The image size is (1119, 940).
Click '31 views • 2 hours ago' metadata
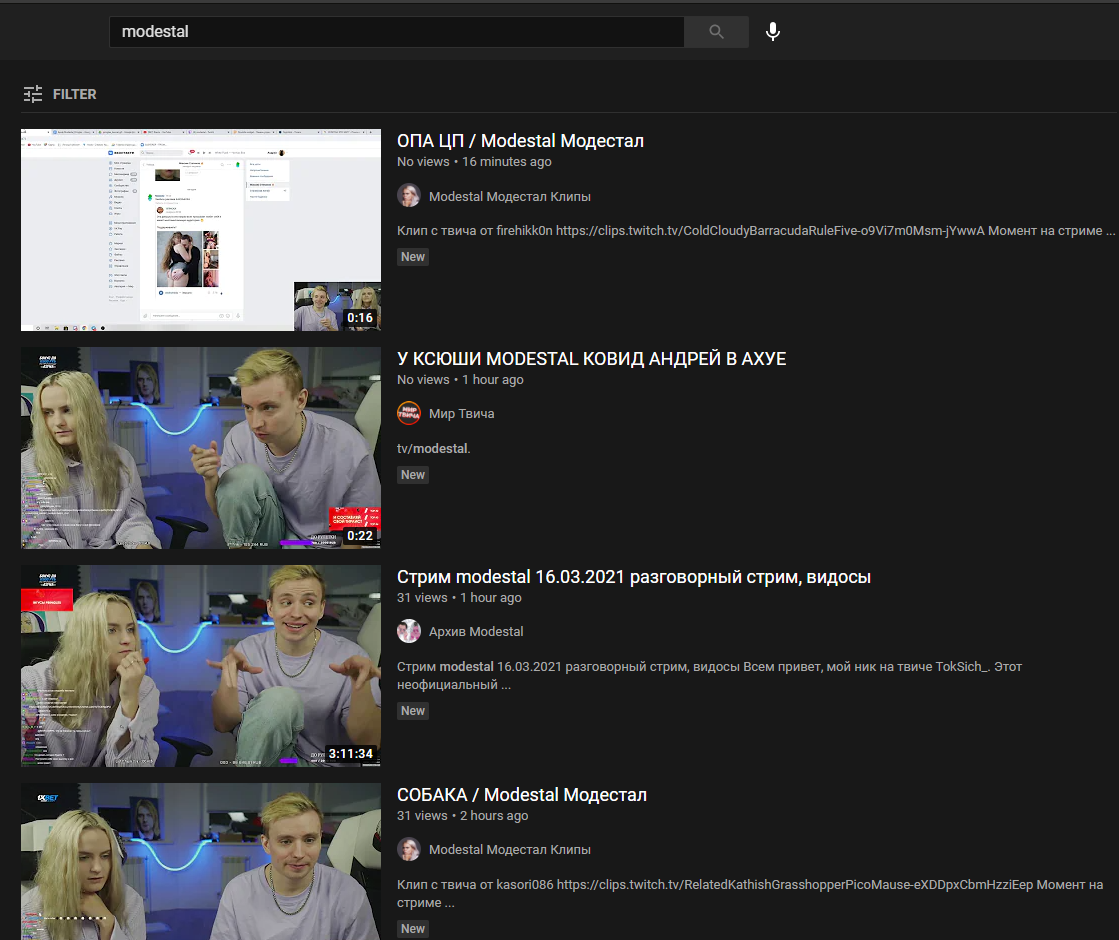[x=462, y=816]
